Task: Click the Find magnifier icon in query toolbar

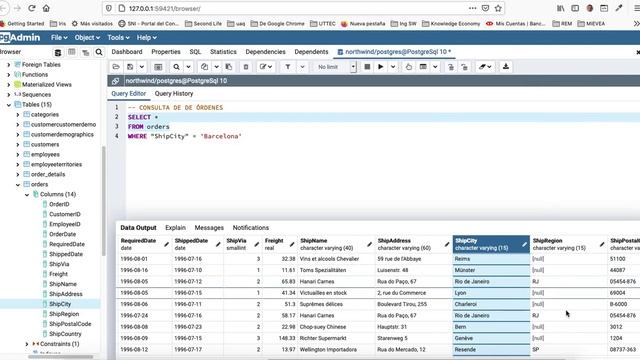Action: tap(176, 67)
